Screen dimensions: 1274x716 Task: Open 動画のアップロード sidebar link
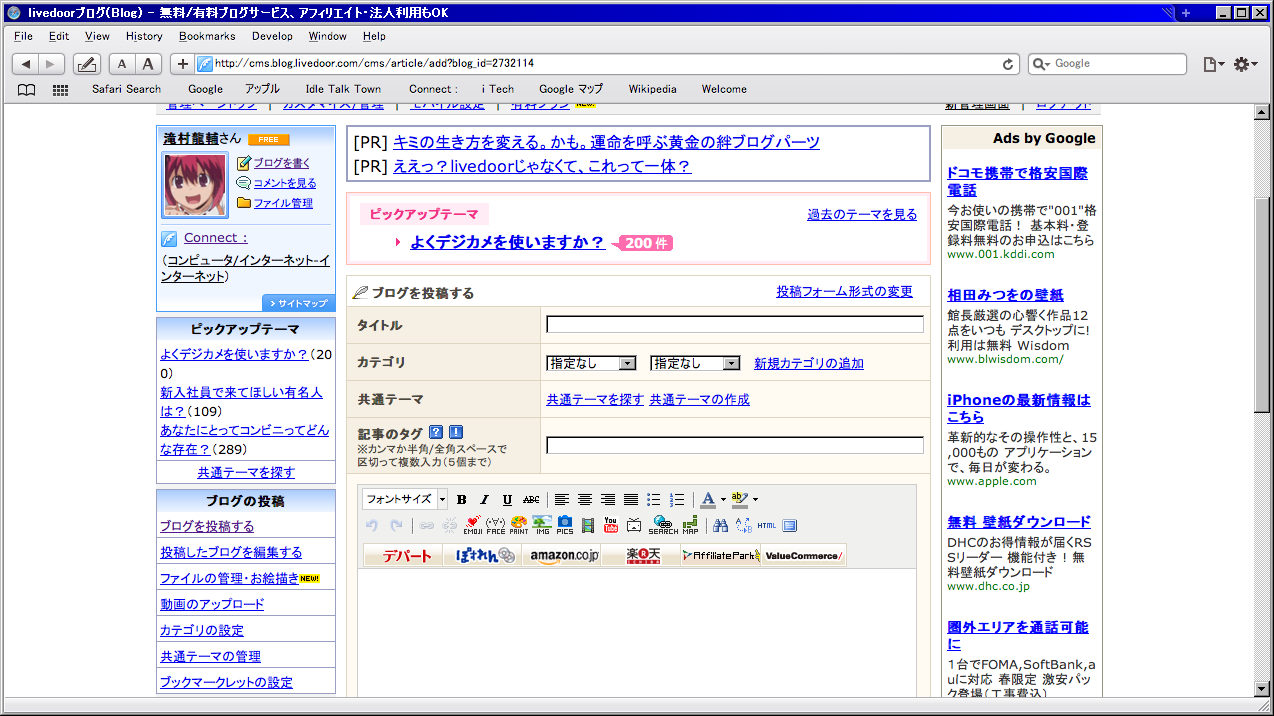click(x=212, y=604)
